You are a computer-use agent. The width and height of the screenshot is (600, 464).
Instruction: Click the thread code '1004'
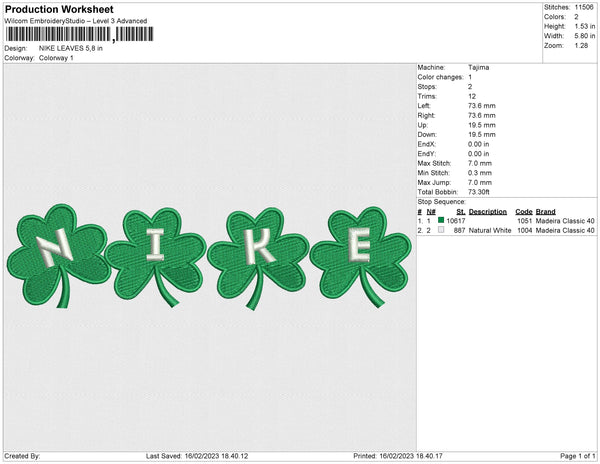coord(525,230)
